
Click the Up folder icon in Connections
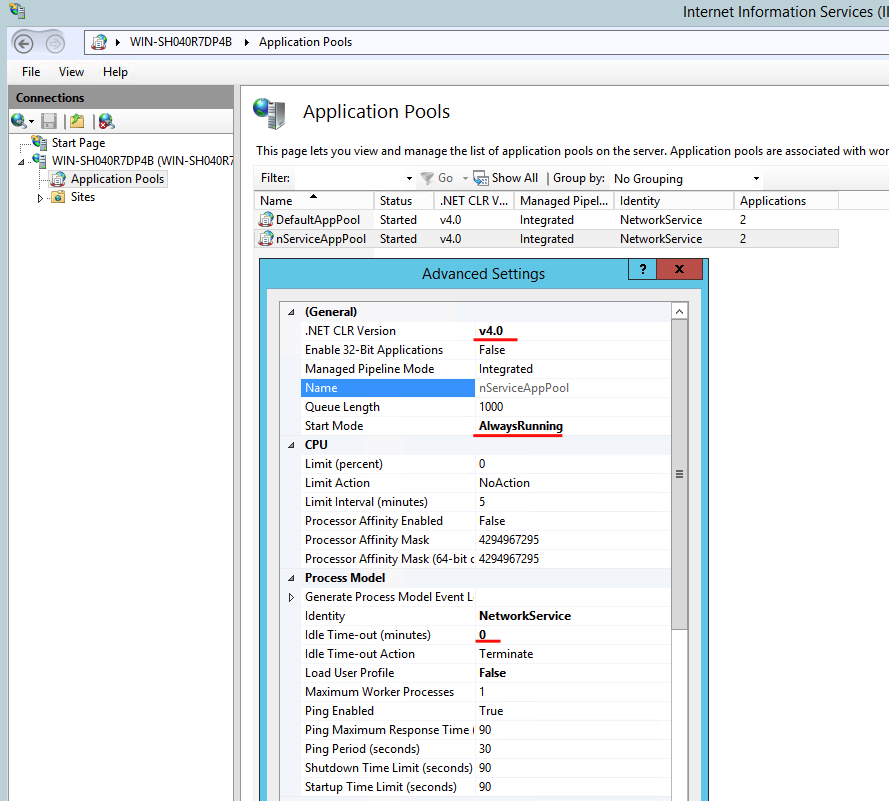tap(77, 121)
